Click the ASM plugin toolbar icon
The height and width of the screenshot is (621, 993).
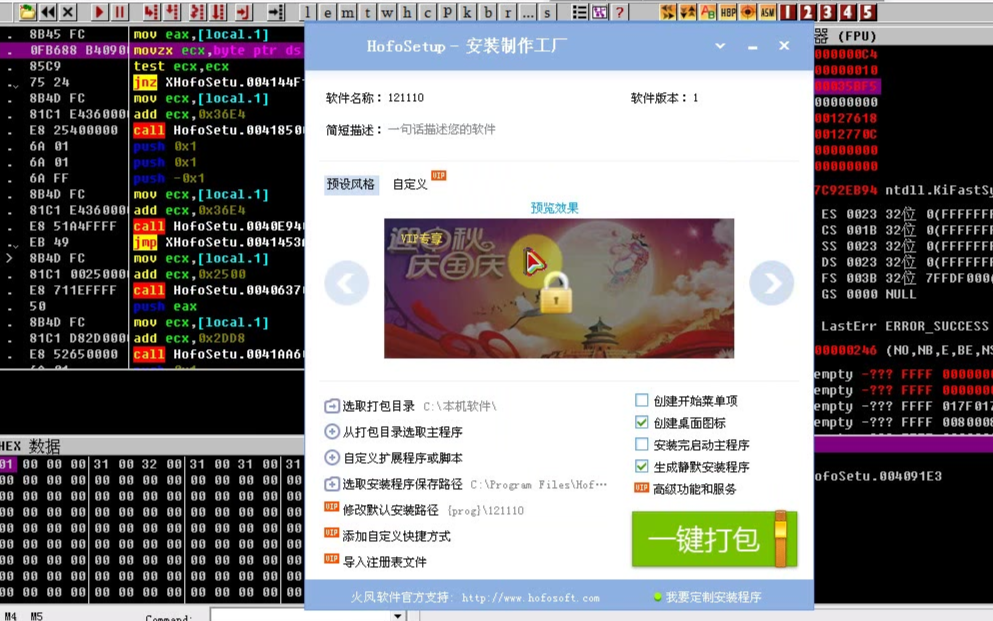(768, 11)
